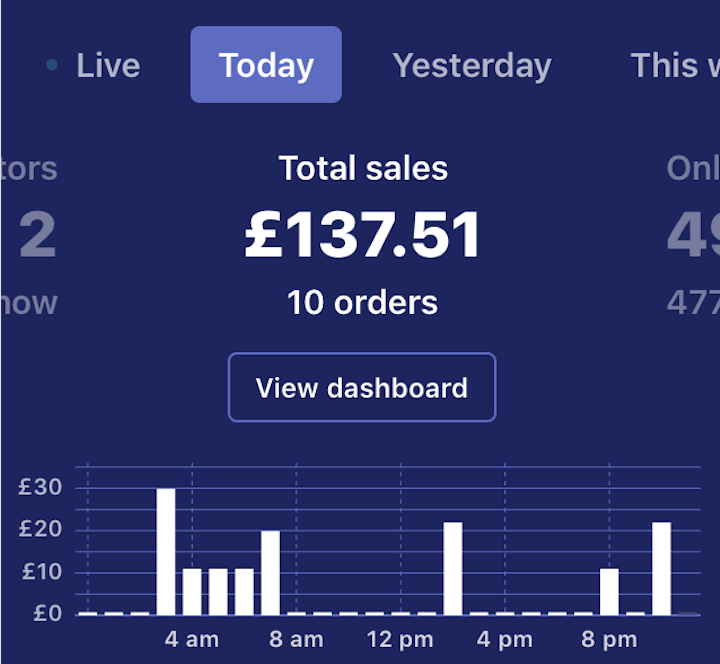Click the £11 bar at 8 pm
The height and width of the screenshot is (664, 720).
click(609, 591)
